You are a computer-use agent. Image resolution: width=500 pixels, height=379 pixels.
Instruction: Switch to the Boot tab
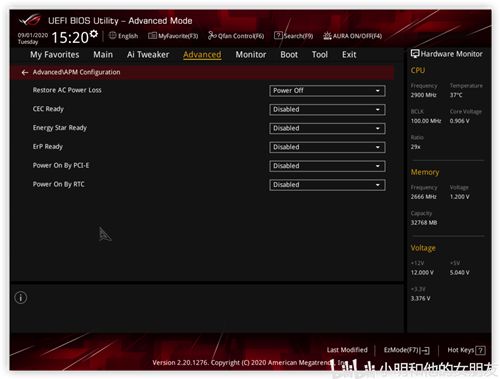click(x=289, y=55)
